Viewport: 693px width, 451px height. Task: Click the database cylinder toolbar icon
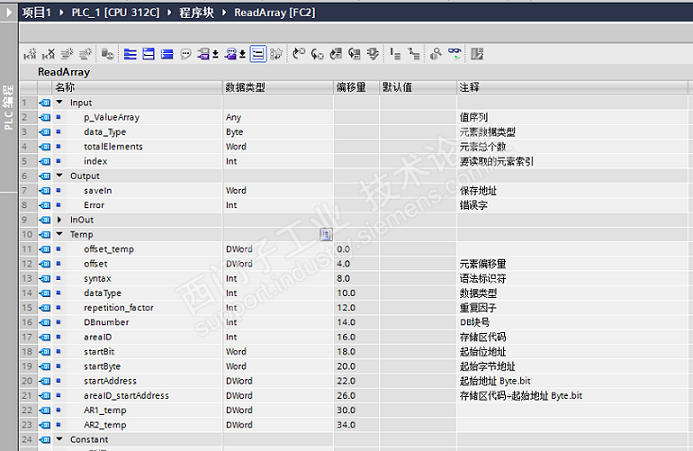click(107, 54)
